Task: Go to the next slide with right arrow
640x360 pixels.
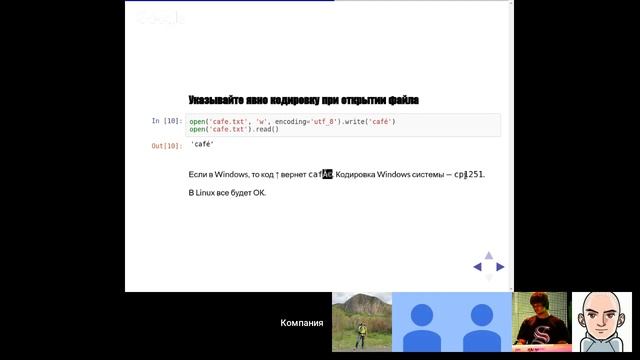Action: click(500, 267)
